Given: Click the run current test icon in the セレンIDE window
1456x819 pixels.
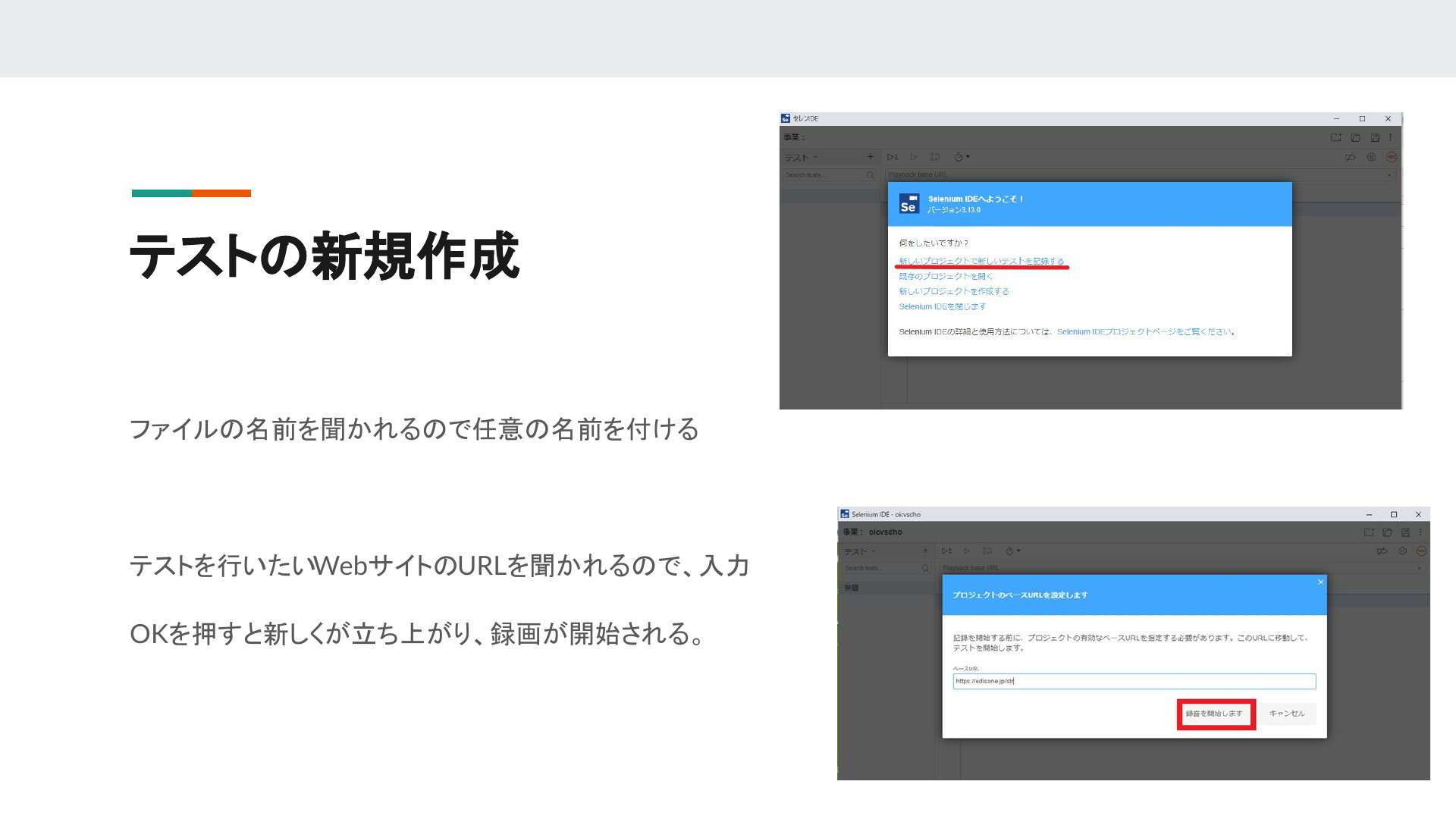Looking at the screenshot, I should coord(914,157).
